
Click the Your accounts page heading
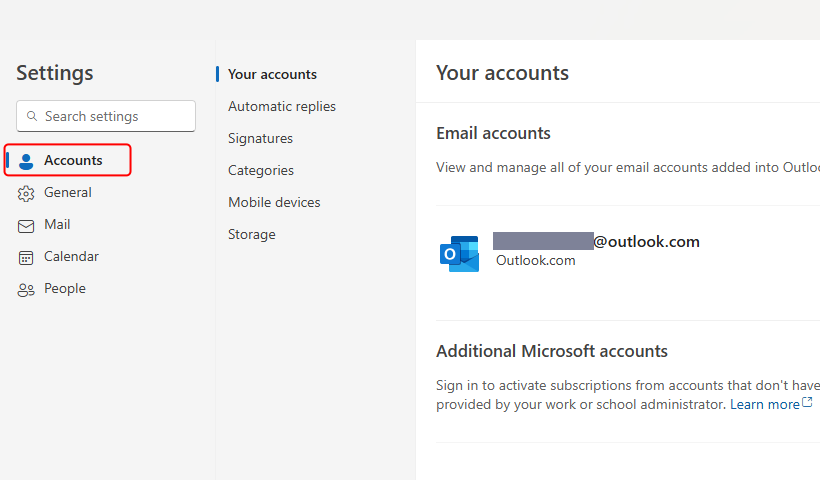[x=502, y=73]
